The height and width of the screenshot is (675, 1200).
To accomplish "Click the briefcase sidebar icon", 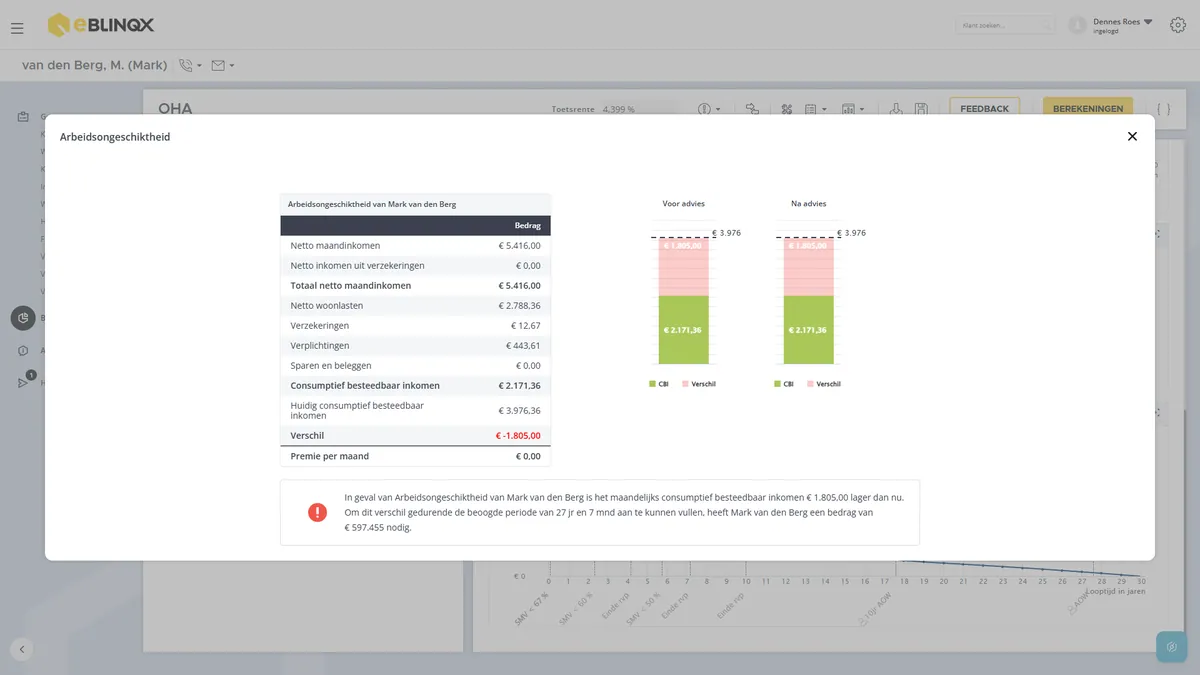I will tap(23, 116).
